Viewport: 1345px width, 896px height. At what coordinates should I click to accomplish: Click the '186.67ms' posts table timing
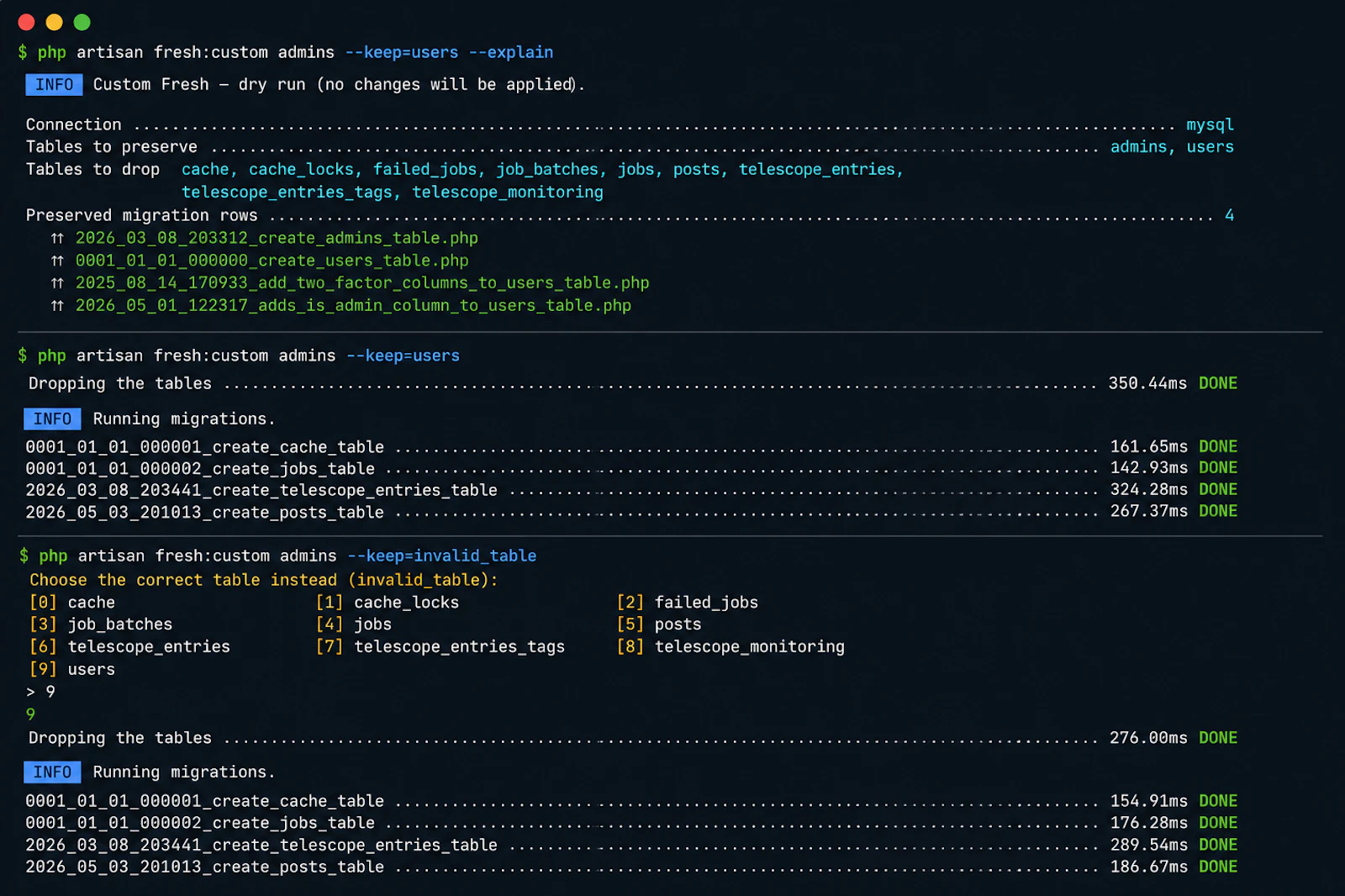pyautogui.click(x=1149, y=867)
